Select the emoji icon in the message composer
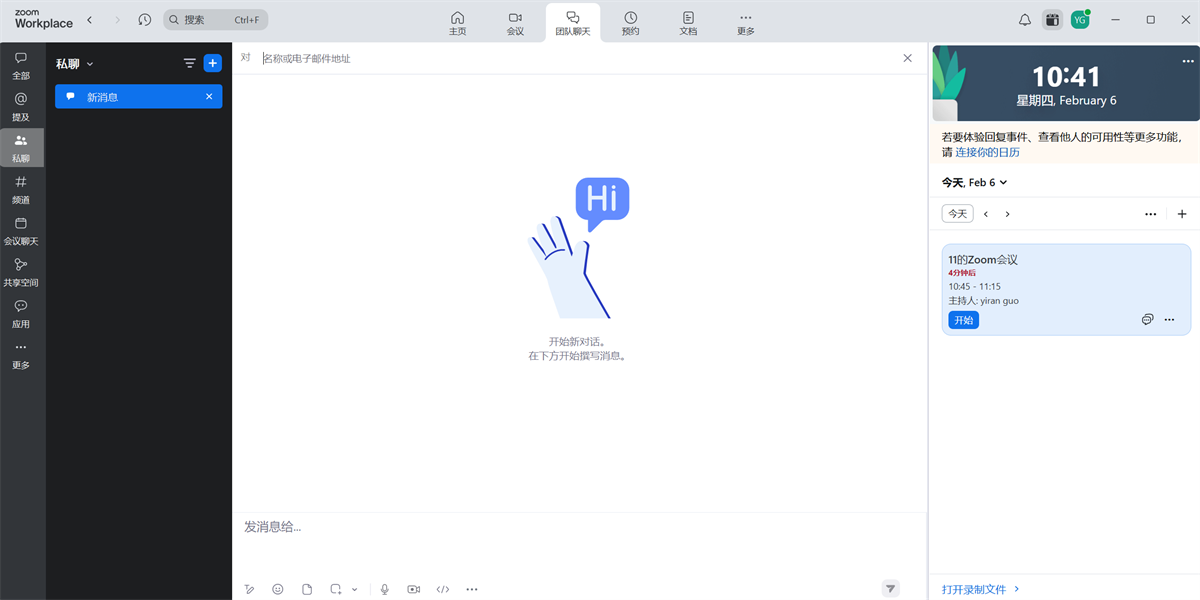Viewport: 1200px width, 600px height. 278,589
